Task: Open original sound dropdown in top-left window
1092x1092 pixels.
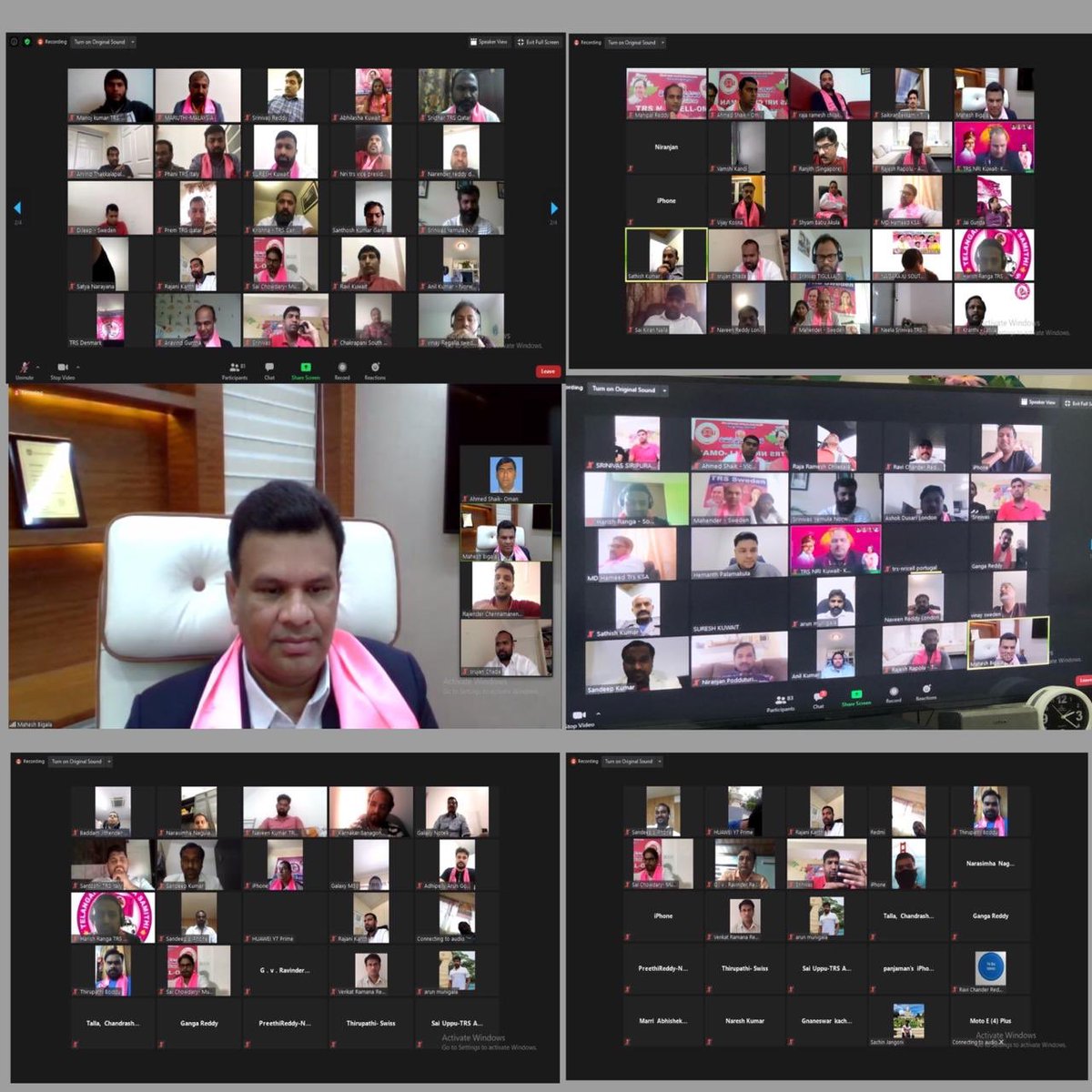Action: point(133,42)
